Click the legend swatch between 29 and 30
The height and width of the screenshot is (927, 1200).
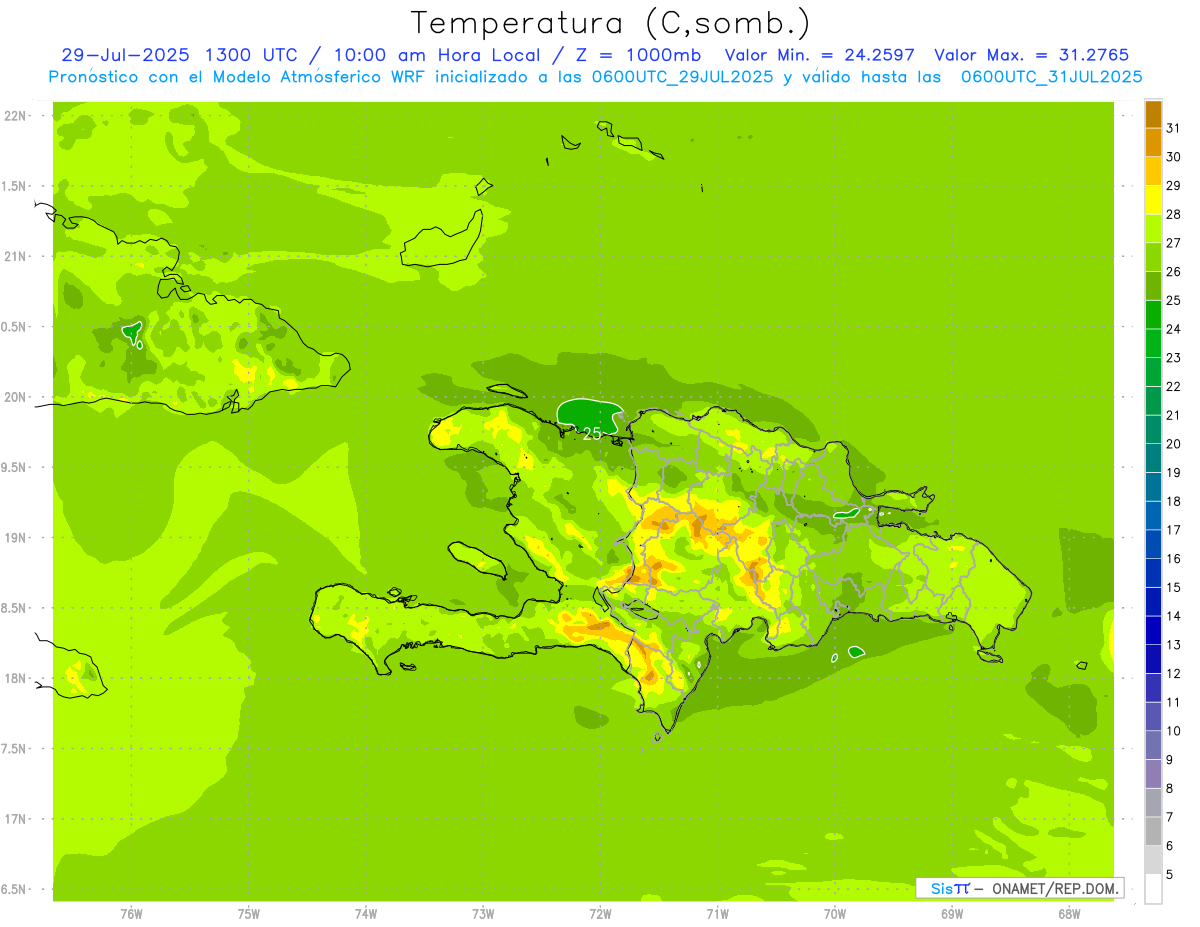(x=1153, y=171)
